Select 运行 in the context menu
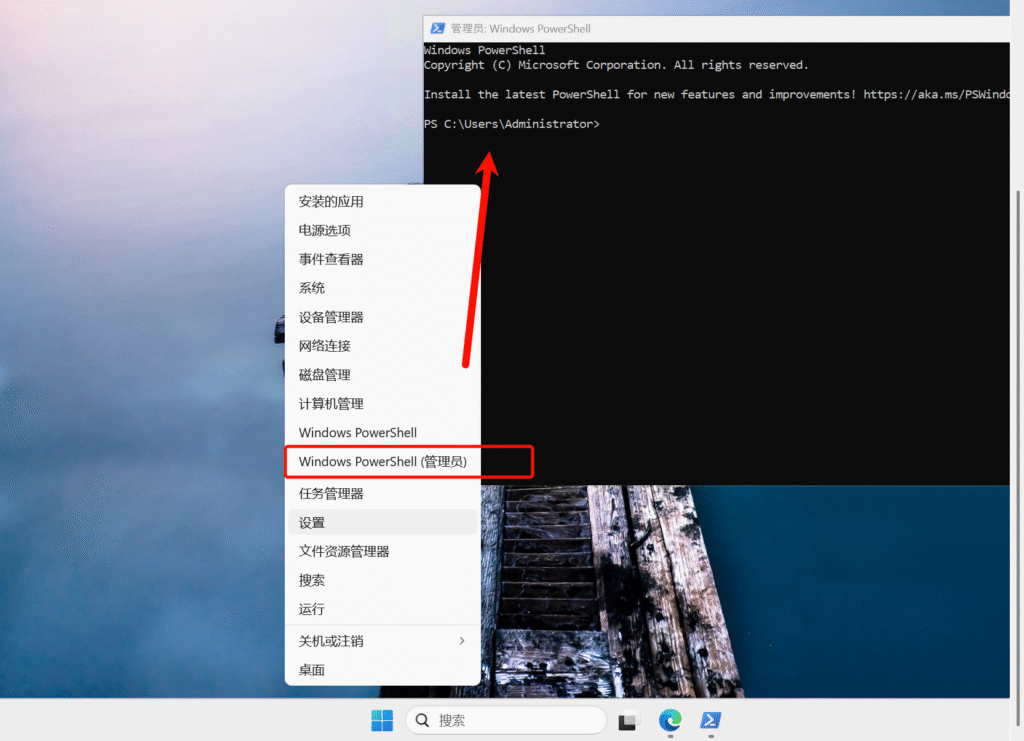This screenshot has height=741, width=1024. 312,609
